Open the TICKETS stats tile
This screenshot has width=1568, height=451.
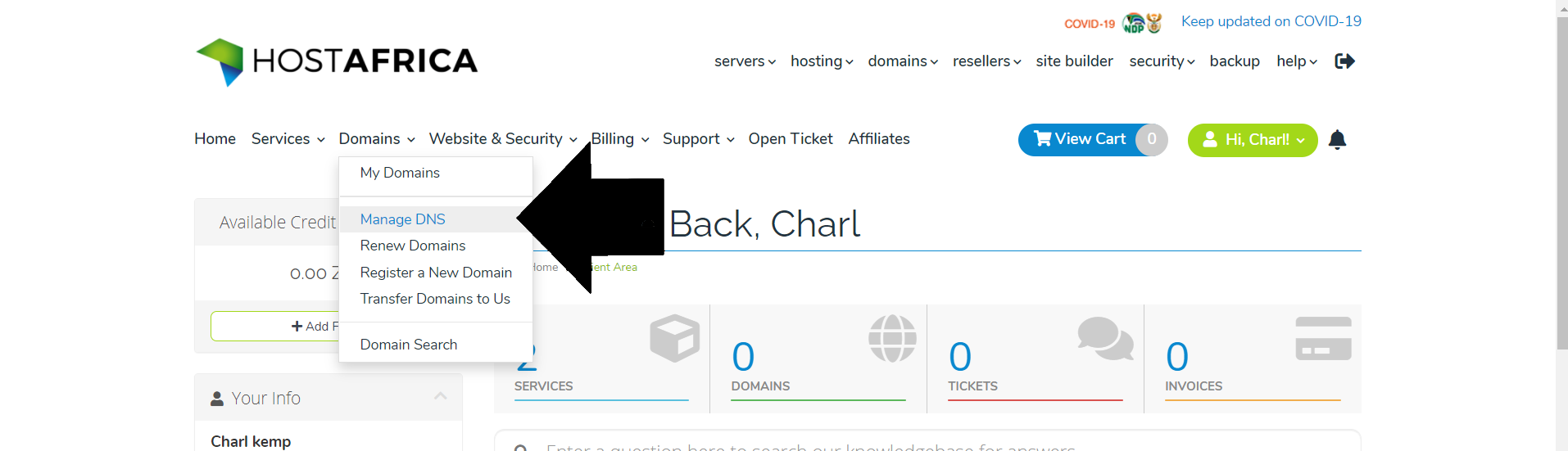pyautogui.click(x=1036, y=359)
